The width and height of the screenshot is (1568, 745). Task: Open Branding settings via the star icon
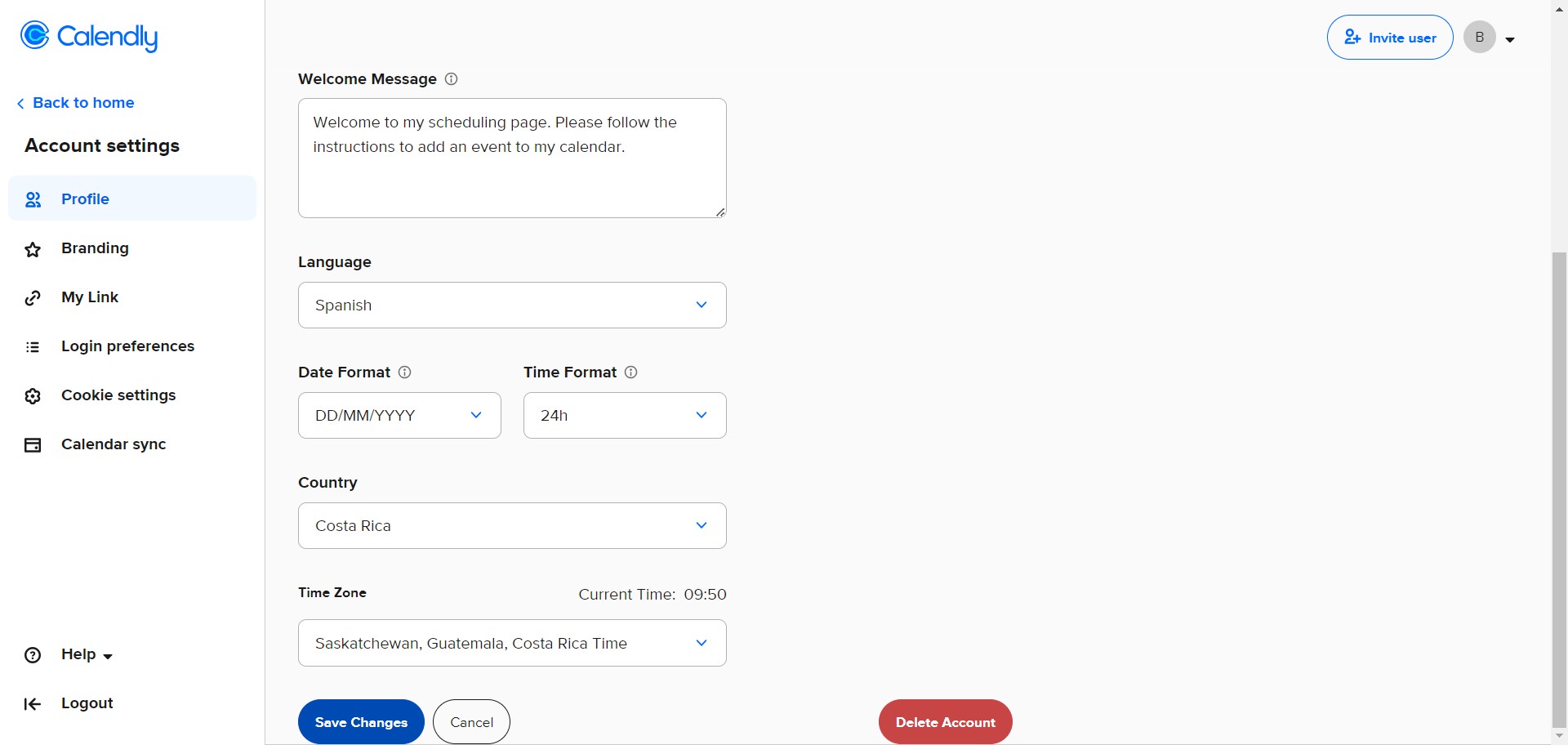point(33,248)
